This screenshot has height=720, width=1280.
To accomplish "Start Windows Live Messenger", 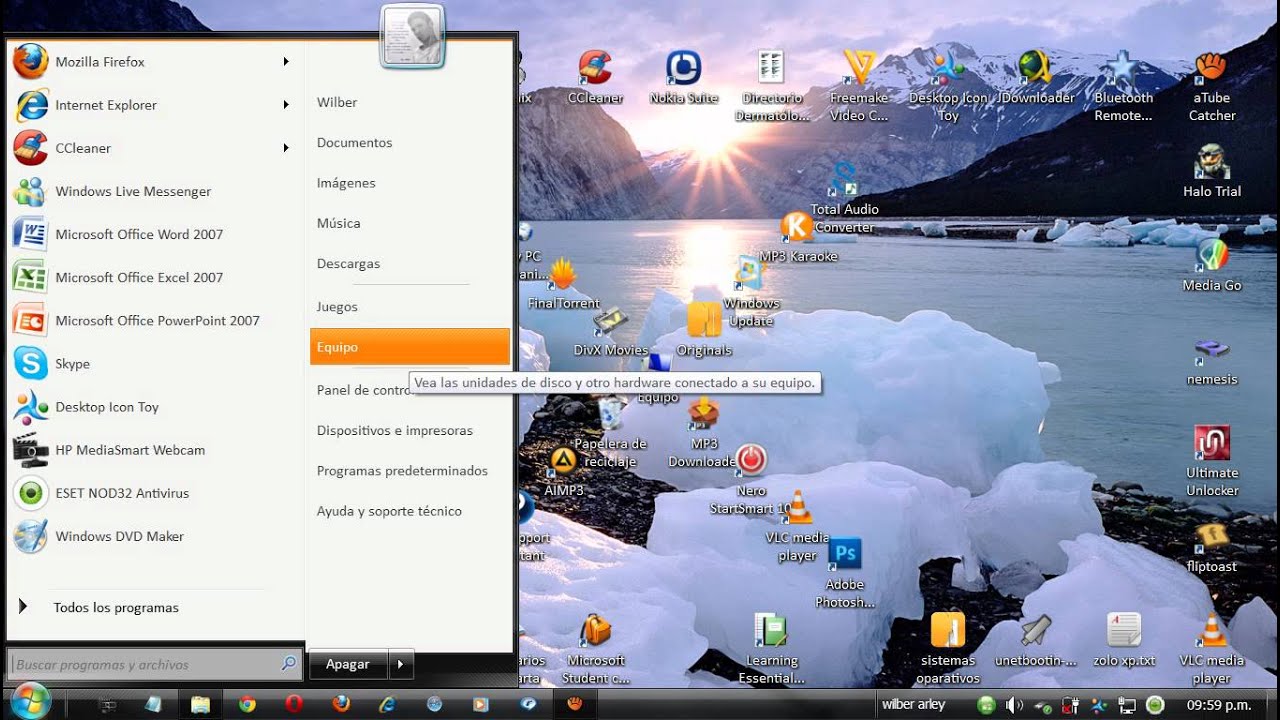I will point(155,191).
